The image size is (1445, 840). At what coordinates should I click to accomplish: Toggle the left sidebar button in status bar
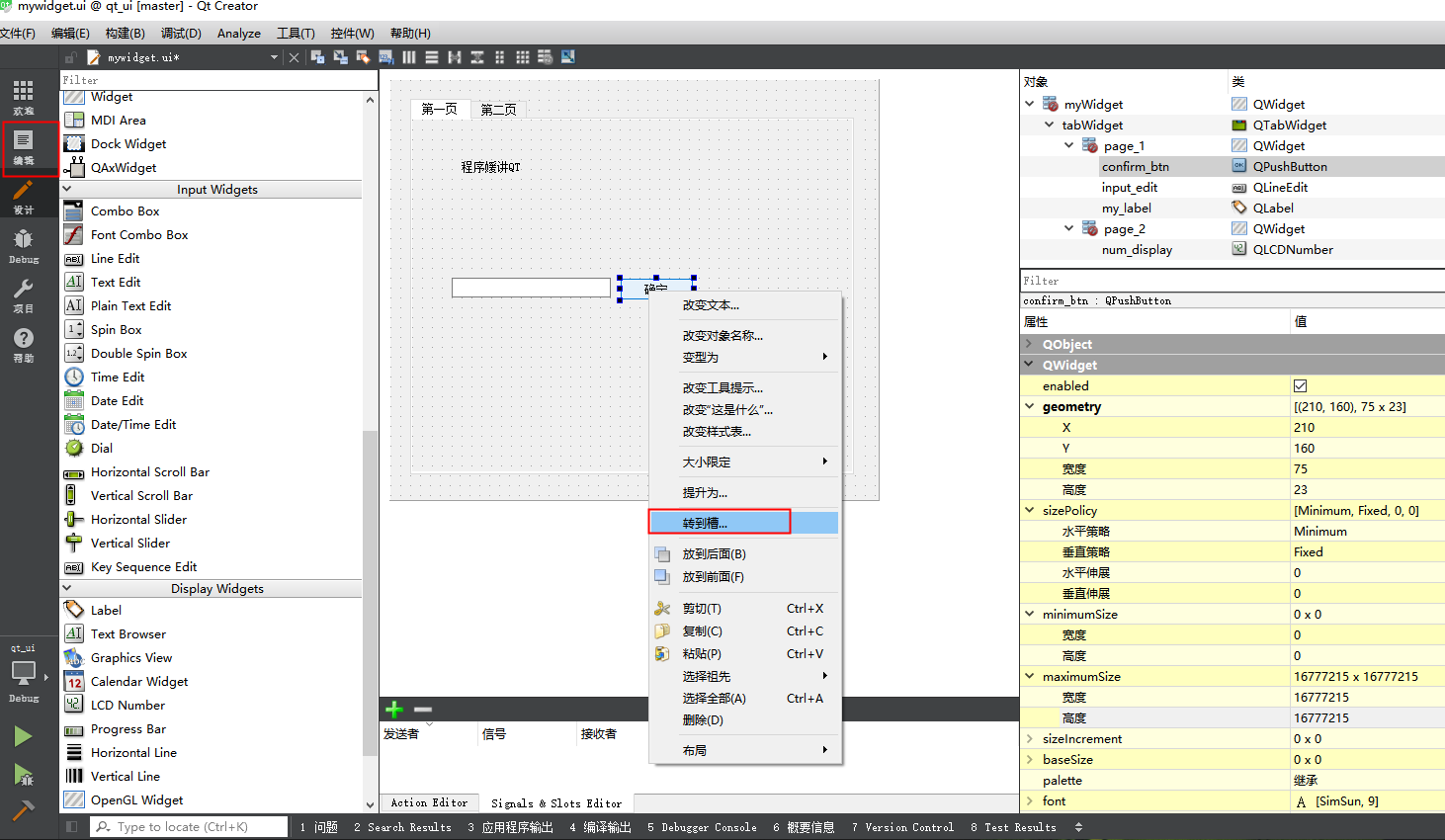(x=71, y=827)
